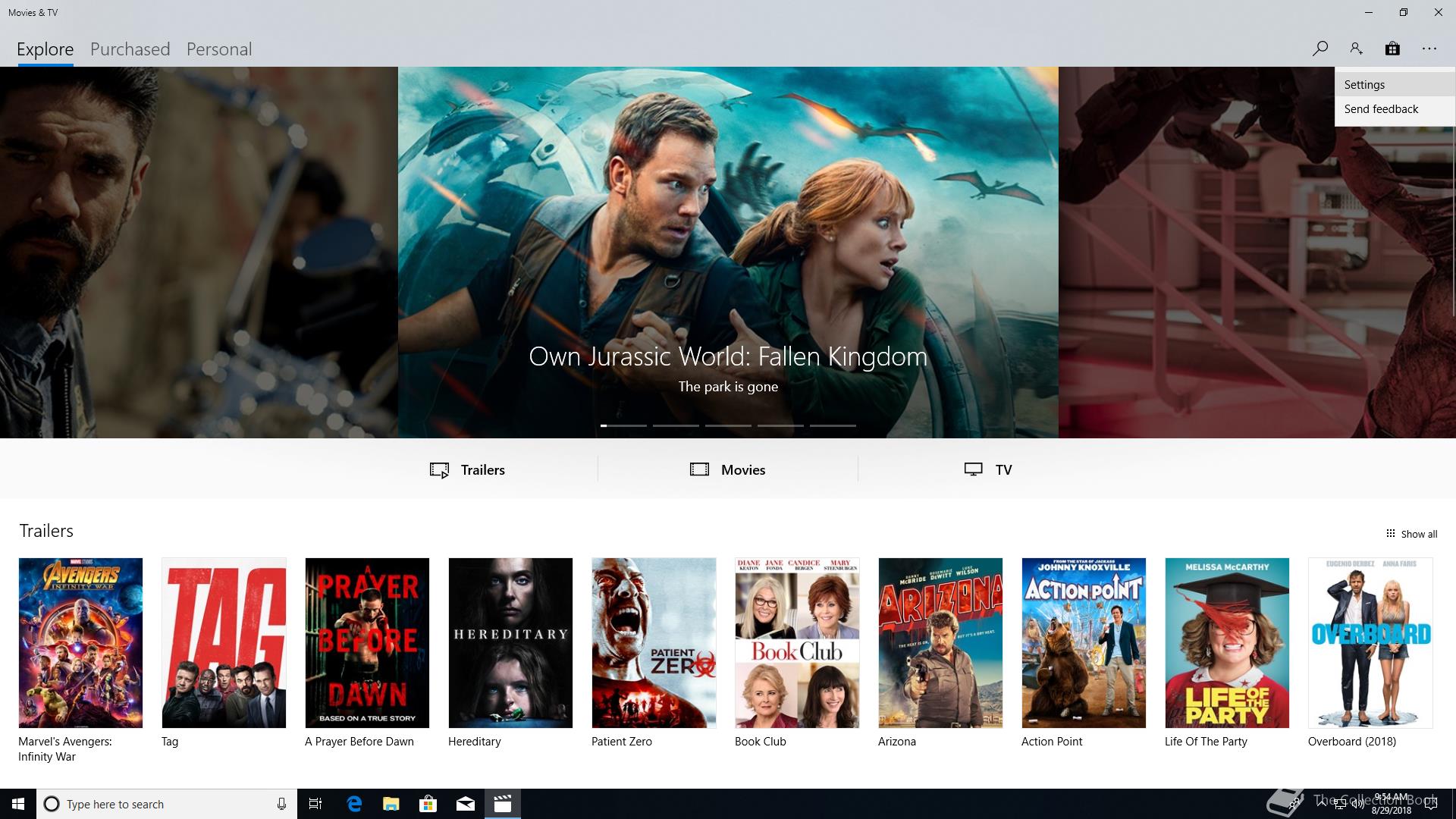Go to the second carousel slide indicator
1456x819 pixels.
click(676, 425)
